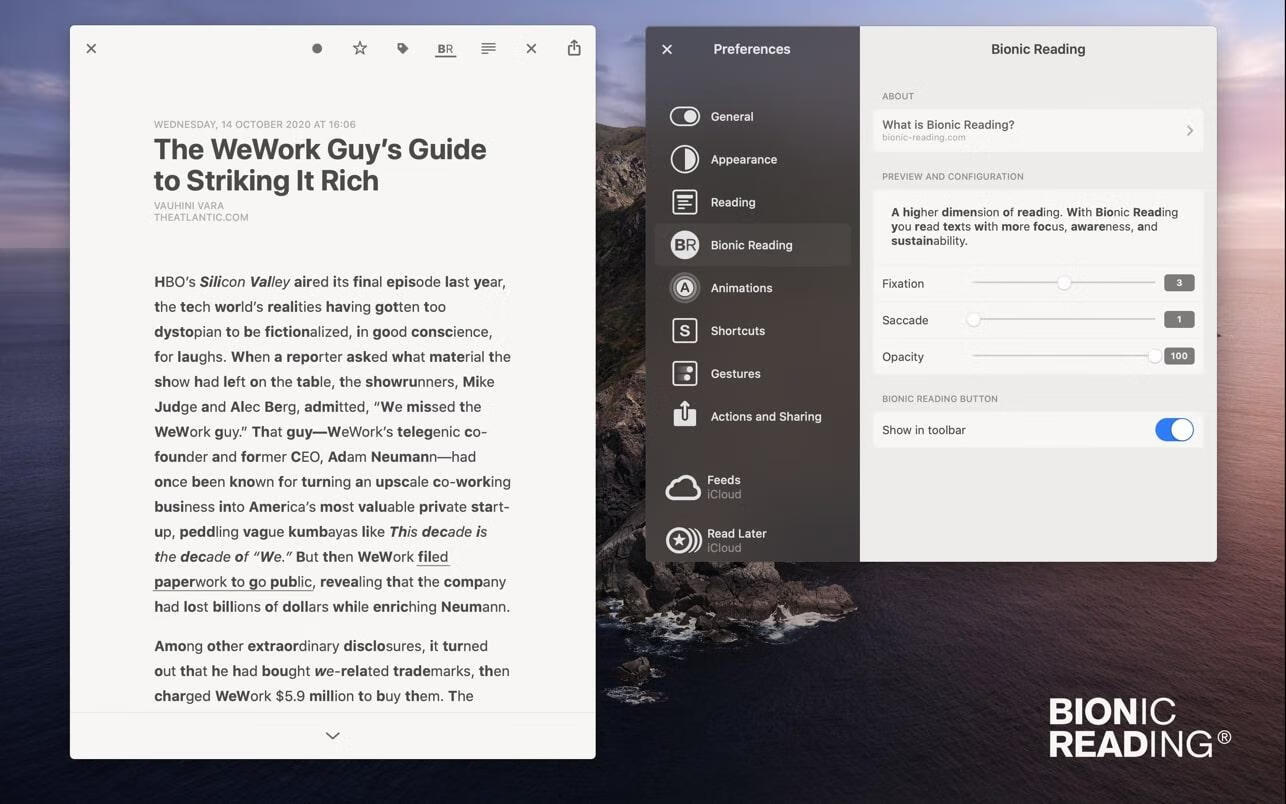Click the down chevron below the article

pos(333,736)
